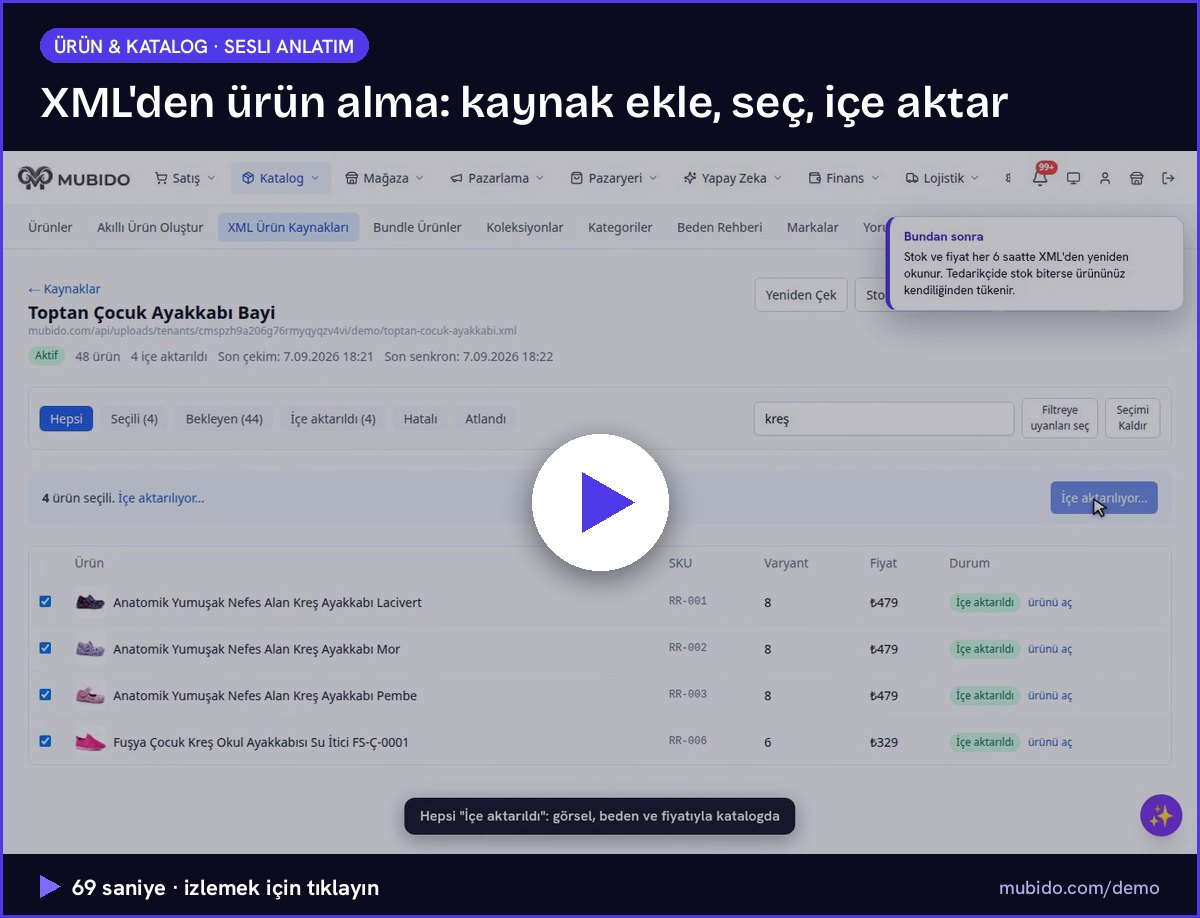Click the Mağaza storefront icon

(352, 178)
